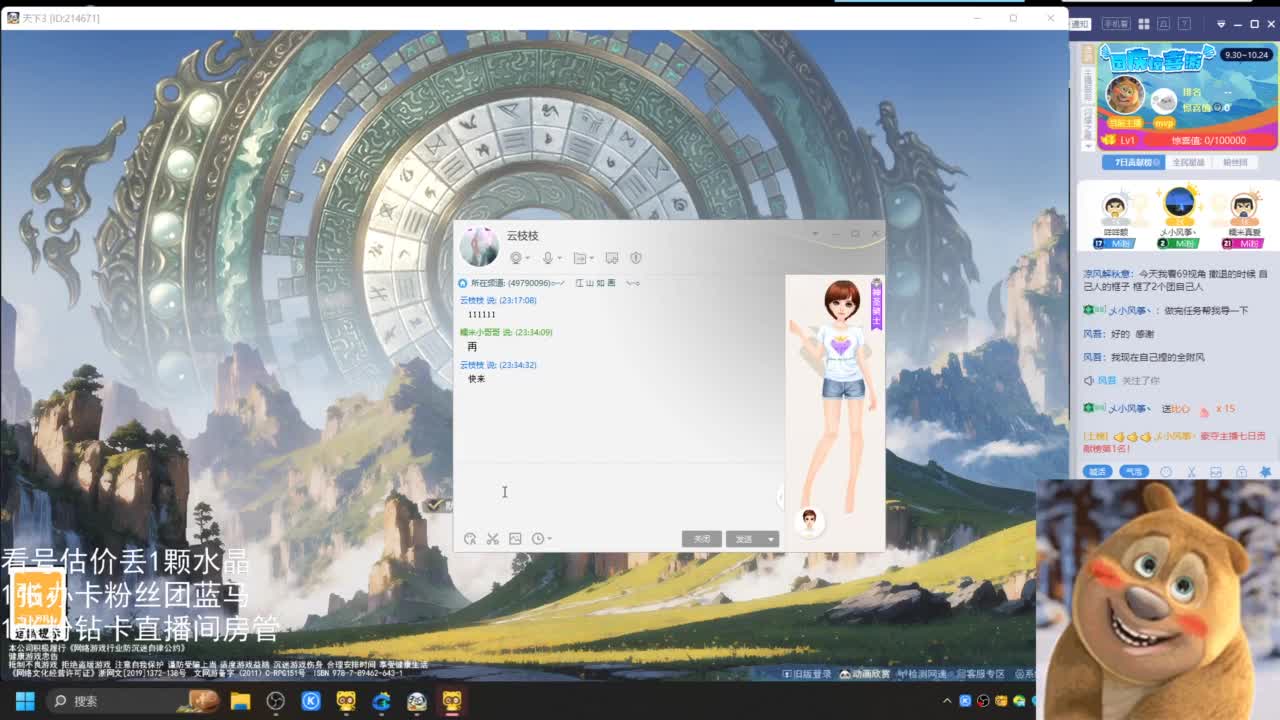This screenshot has height=720, width=1280.
Task: Click the 气泡 button in live chat bar
Action: coord(1133,471)
